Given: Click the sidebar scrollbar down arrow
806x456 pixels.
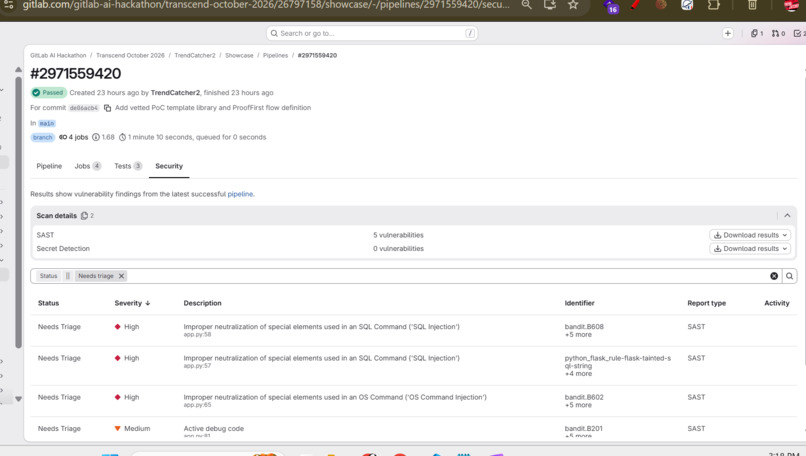Looking at the screenshot, I should pyautogui.click(x=19, y=399).
